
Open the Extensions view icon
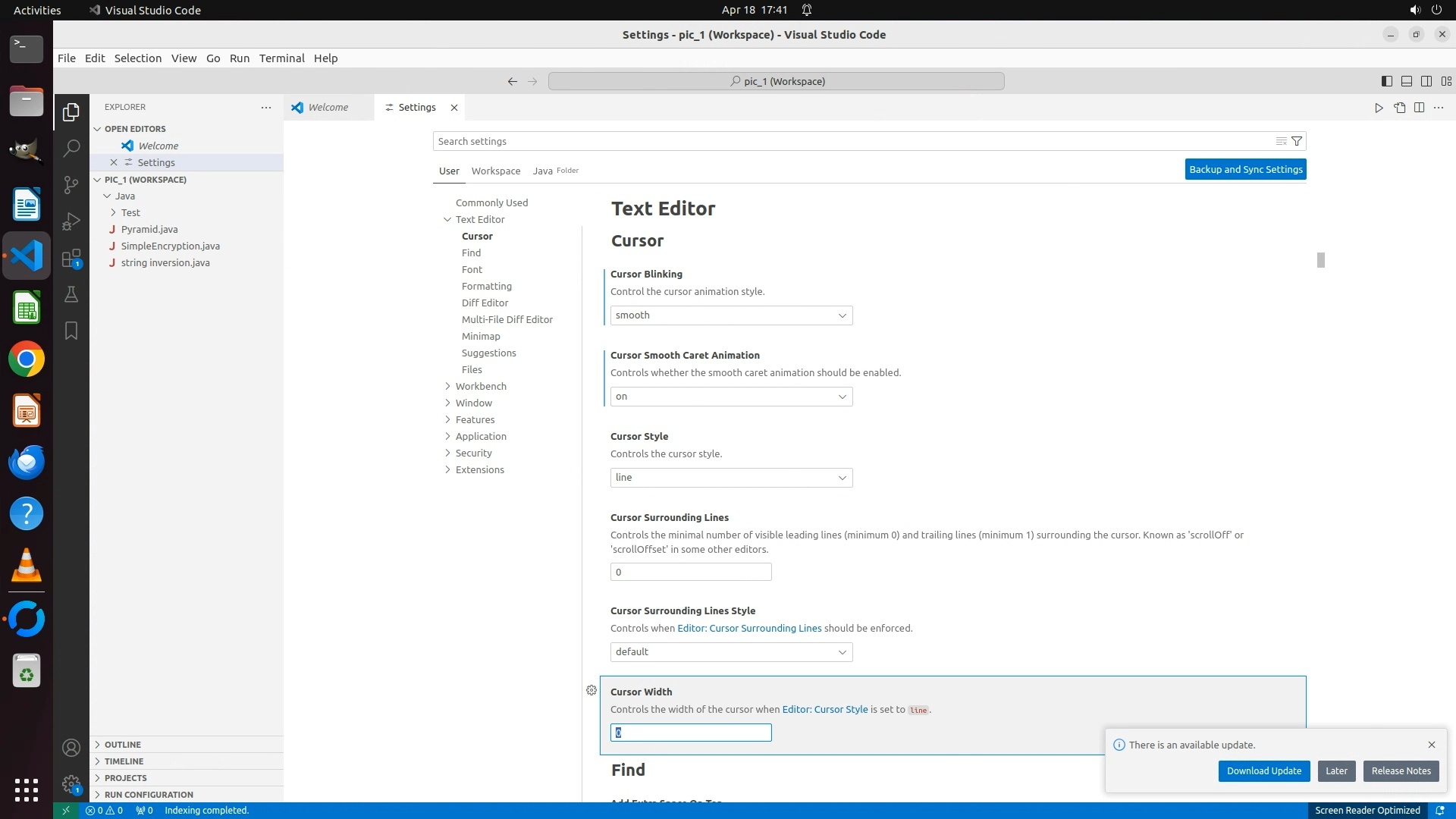71,258
